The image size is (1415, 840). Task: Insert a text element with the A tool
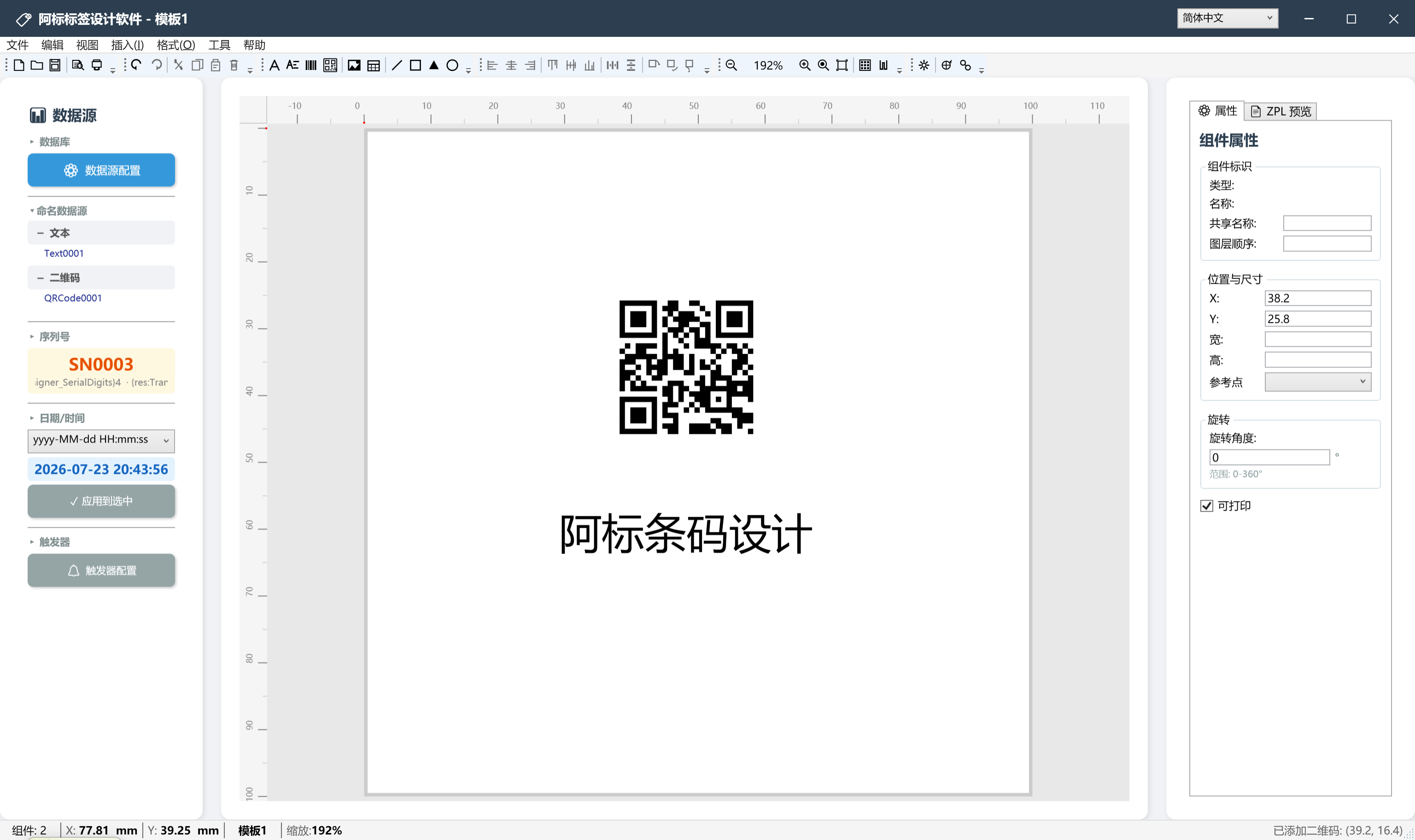[x=275, y=65]
